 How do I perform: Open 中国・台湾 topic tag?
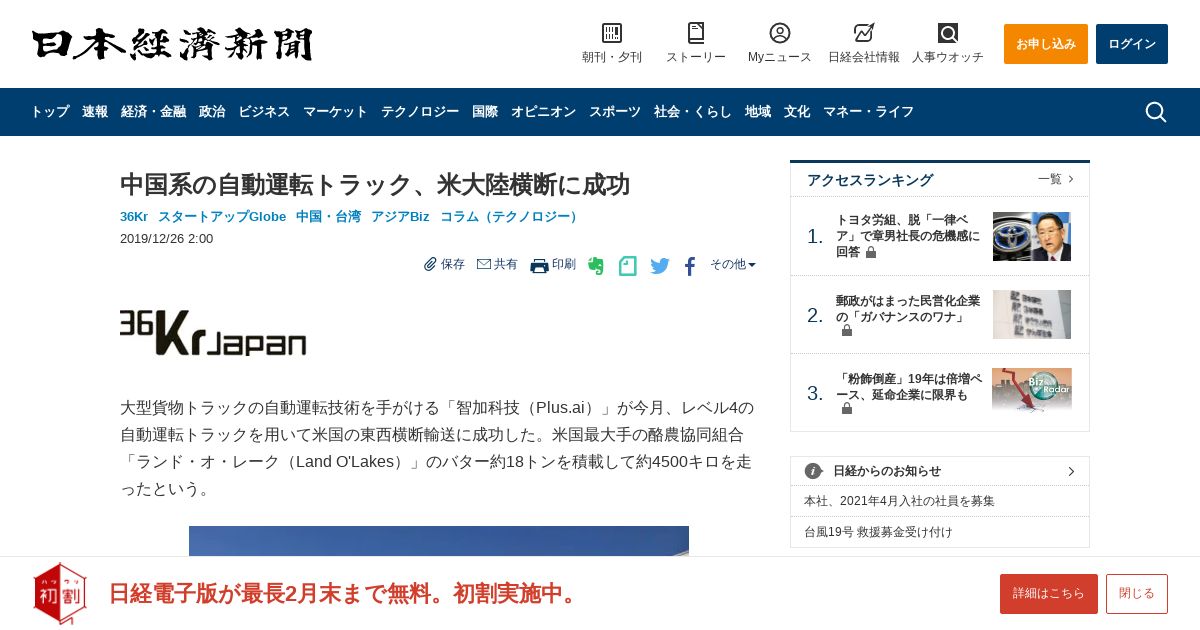coord(328,217)
